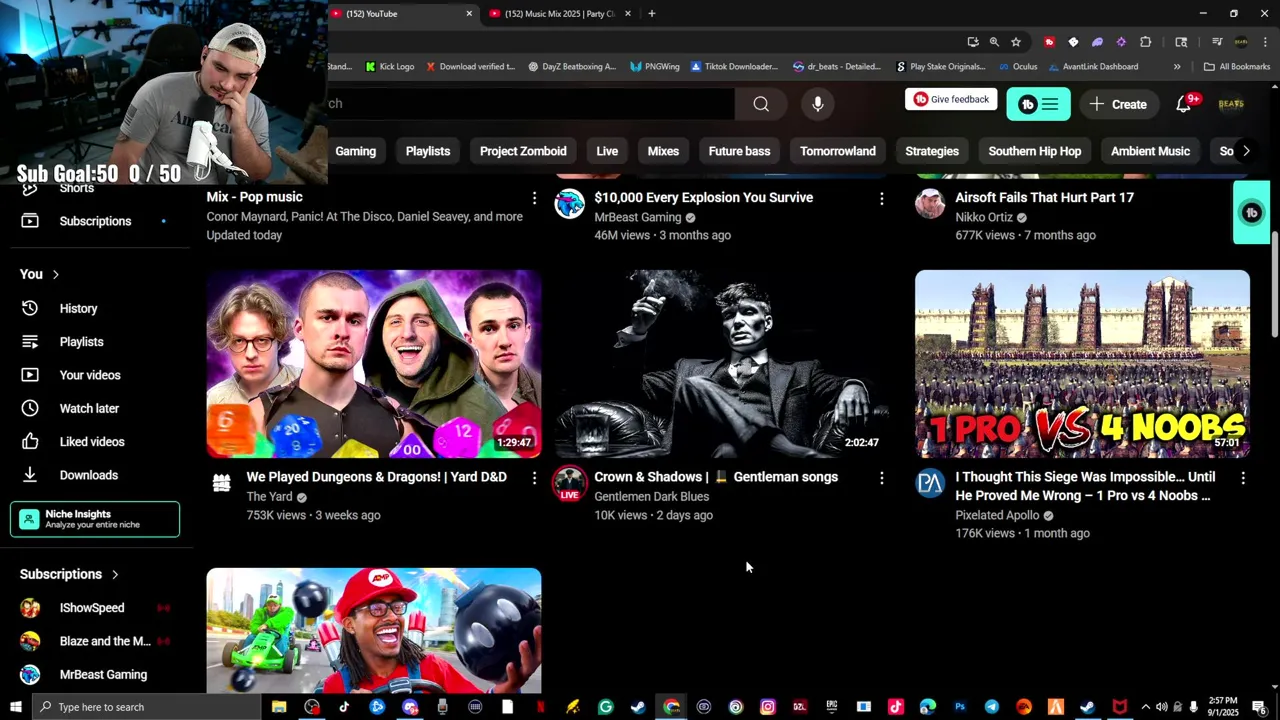The width and height of the screenshot is (1280, 720).
Task: Select the Southern Hip Hop chip
Action: click(1035, 151)
